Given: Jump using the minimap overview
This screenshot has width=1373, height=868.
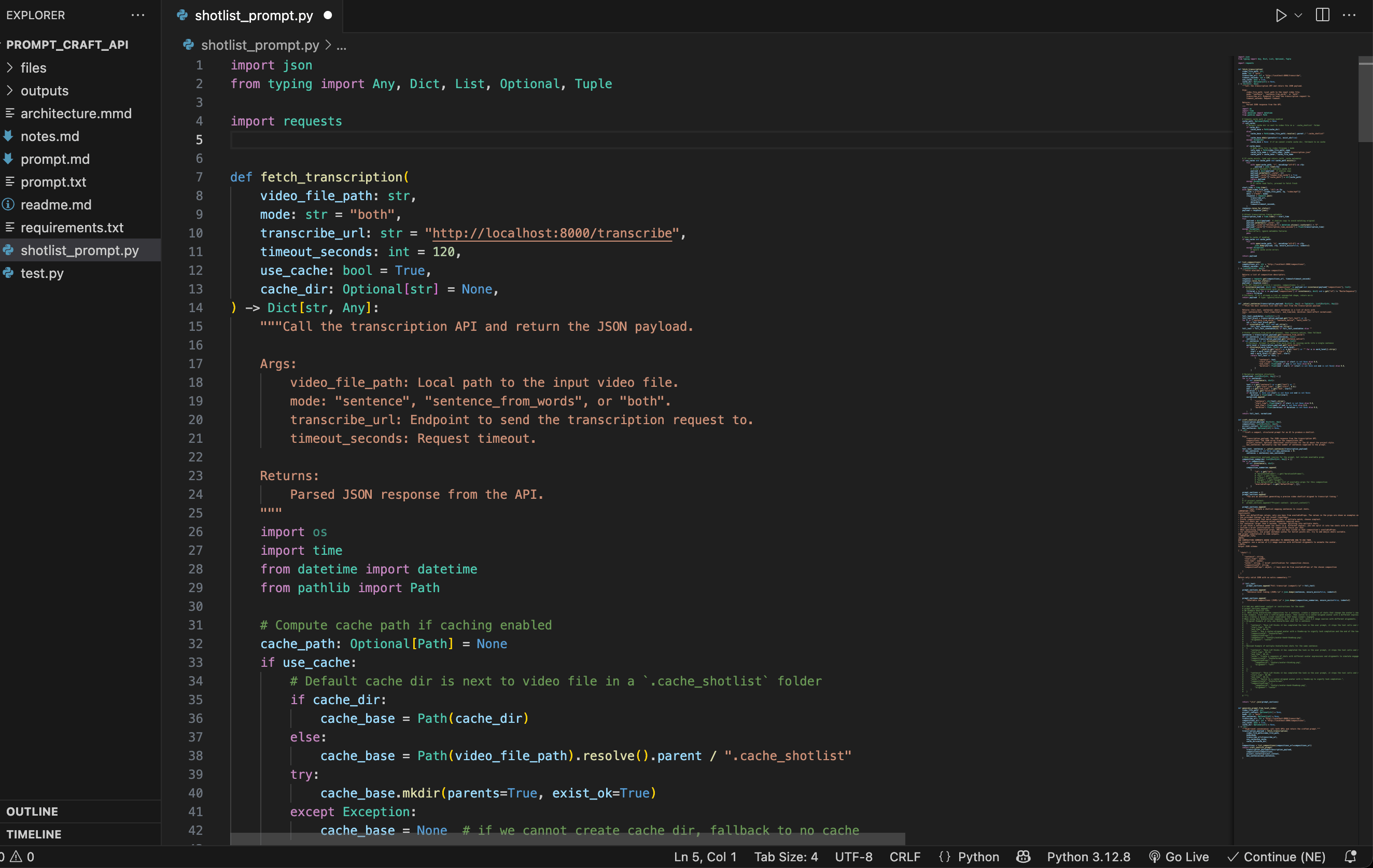Looking at the screenshot, I should [x=1298, y=399].
